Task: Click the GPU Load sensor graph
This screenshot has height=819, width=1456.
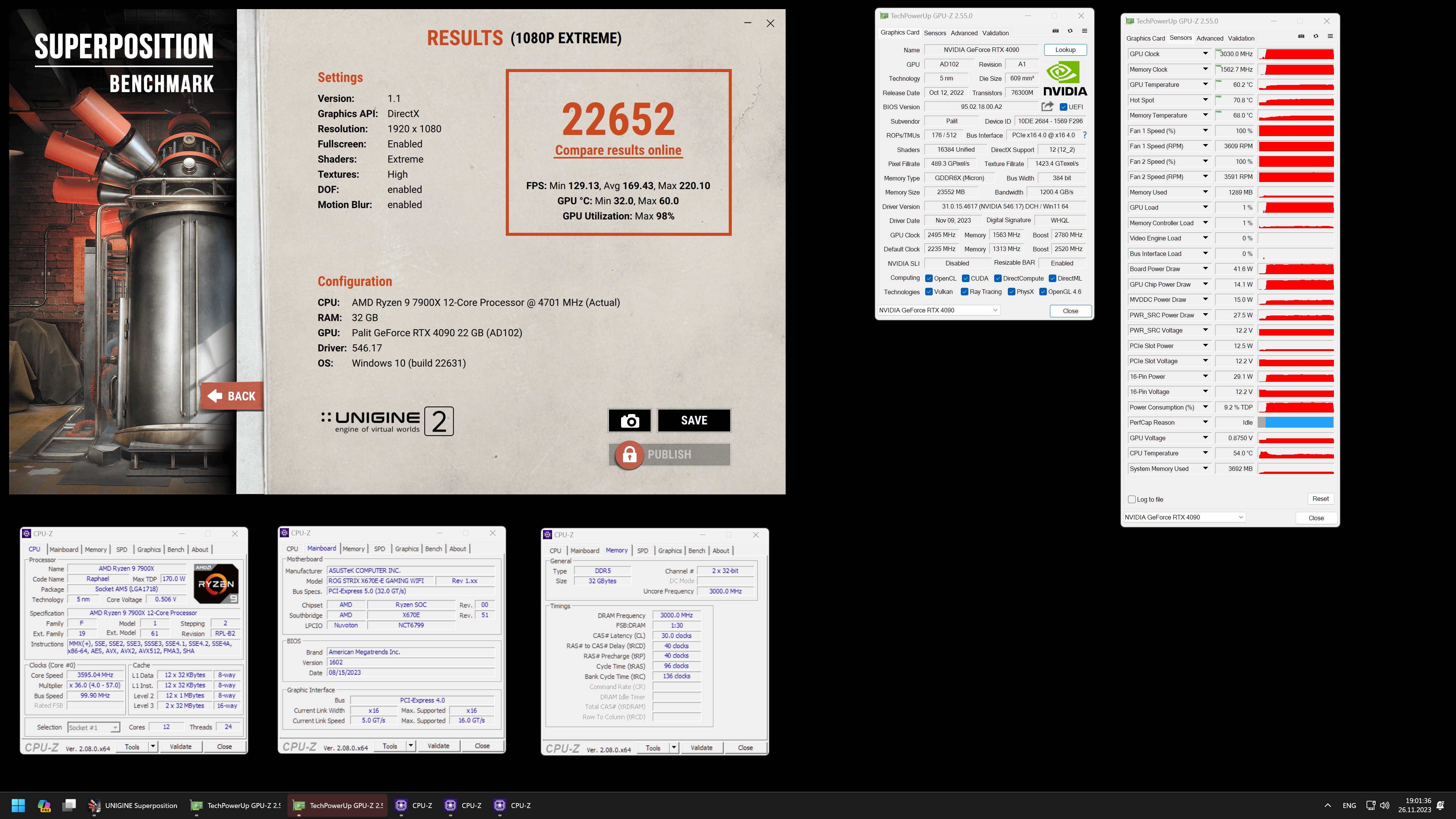Action: pos(1296,207)
